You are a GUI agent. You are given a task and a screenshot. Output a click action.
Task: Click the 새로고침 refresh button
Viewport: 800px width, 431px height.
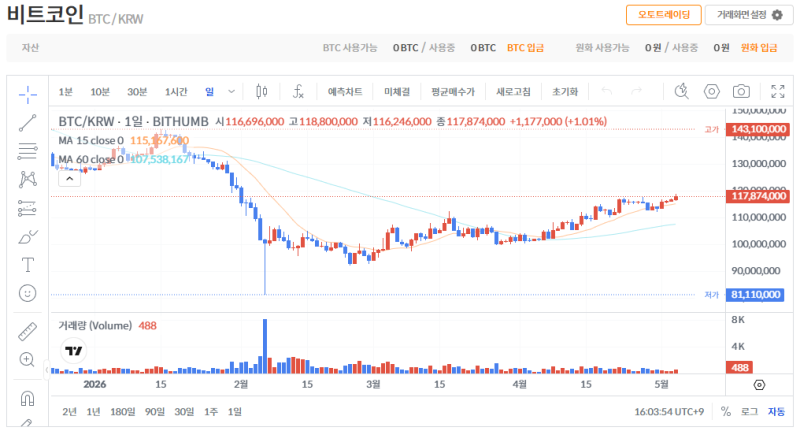pos(513,92)
